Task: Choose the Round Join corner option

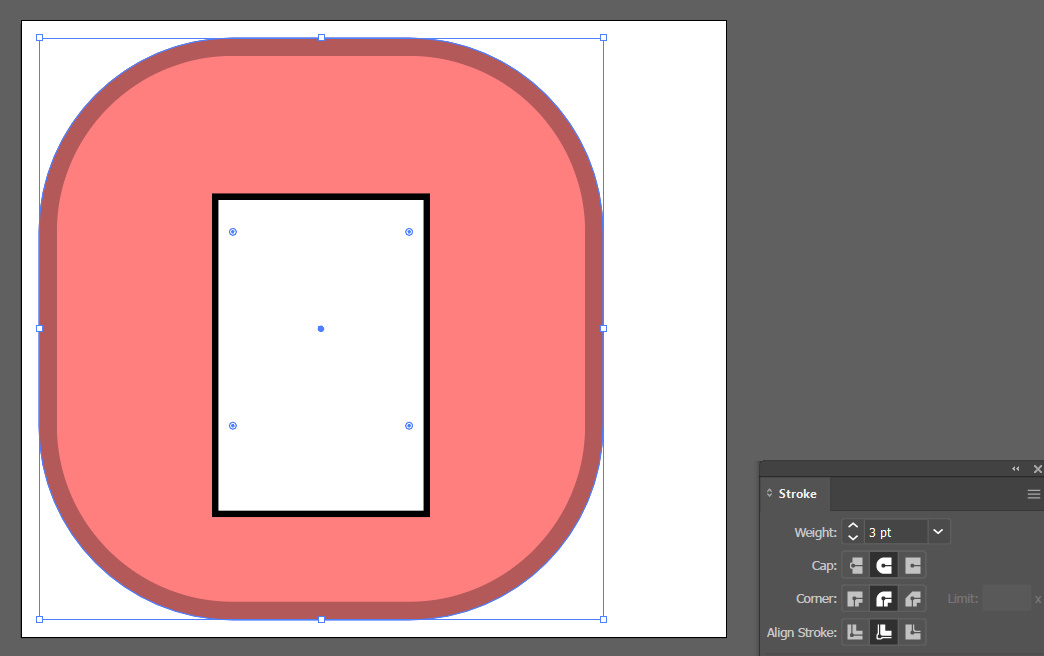Action: coord(884,599)
